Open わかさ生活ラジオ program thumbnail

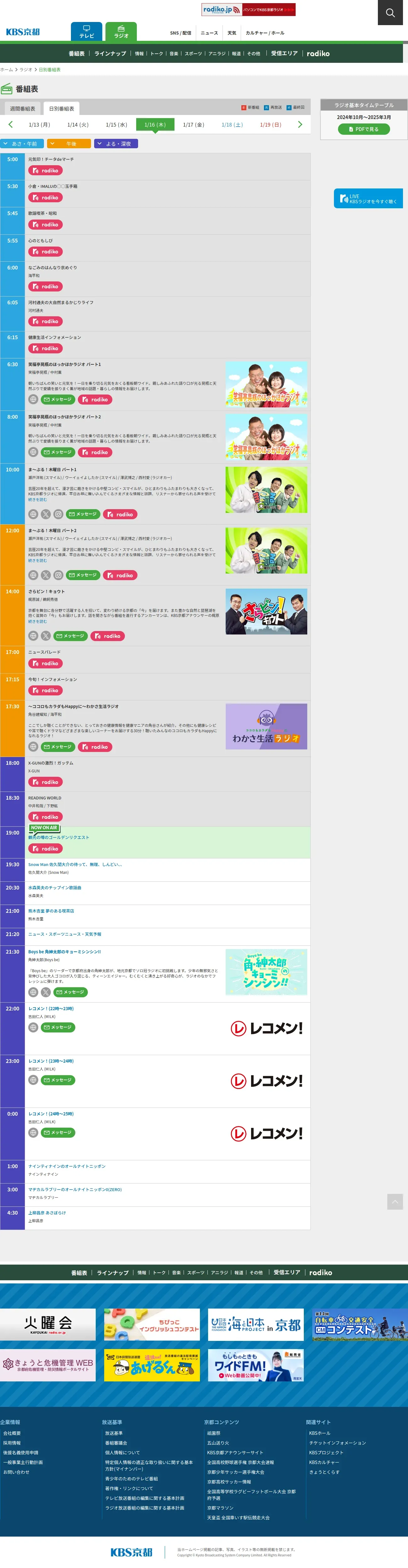click(x=266, y=726)
